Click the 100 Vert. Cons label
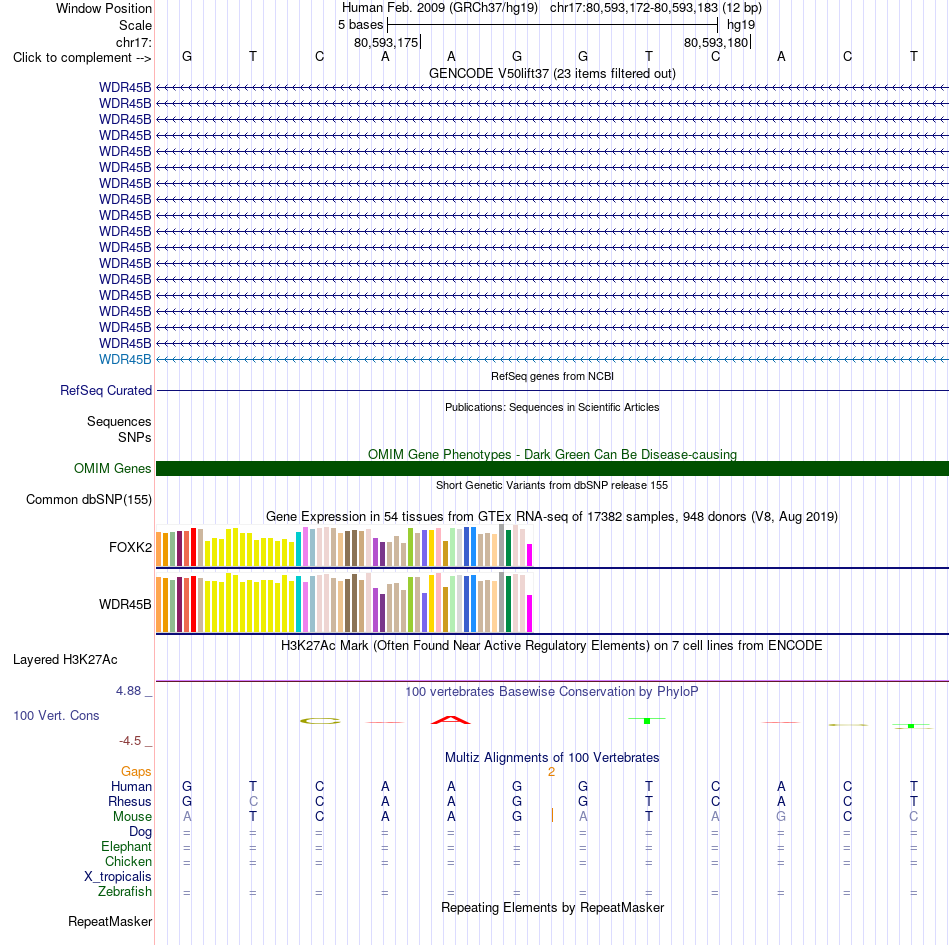 (56, 715)
